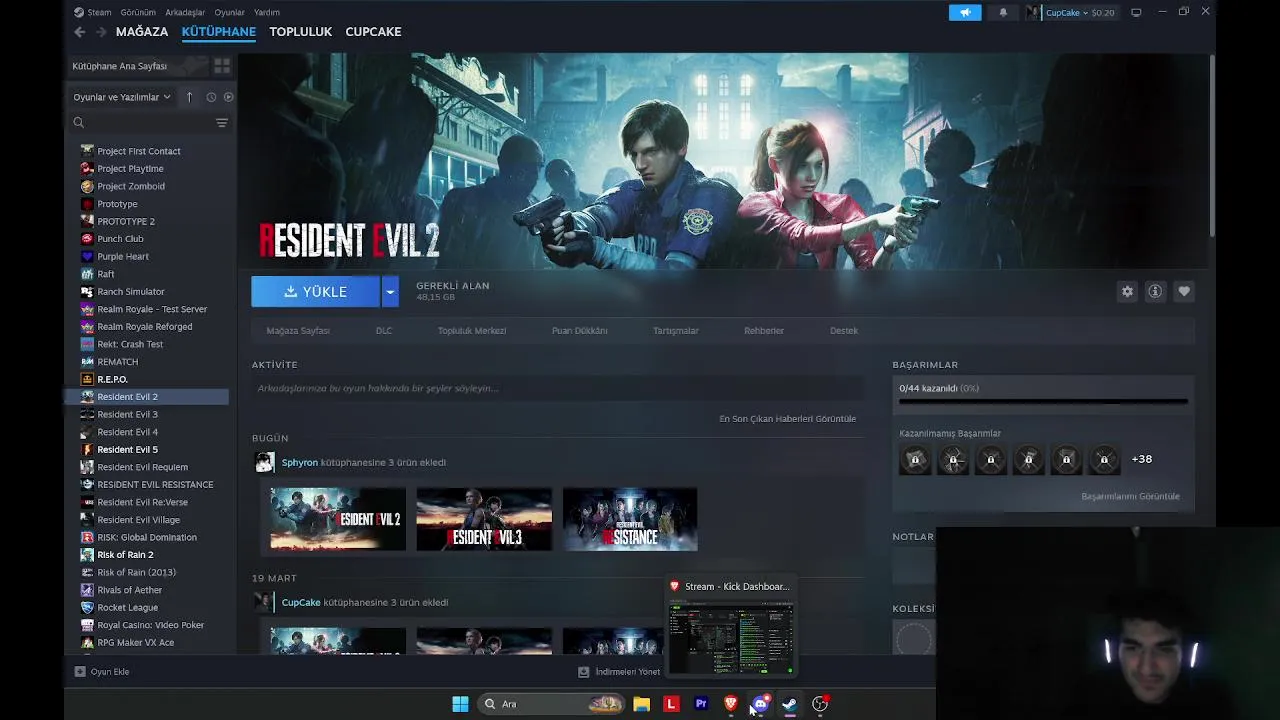
Task: Open the Mağaza Sayfası link
Action: pos(298,331)
